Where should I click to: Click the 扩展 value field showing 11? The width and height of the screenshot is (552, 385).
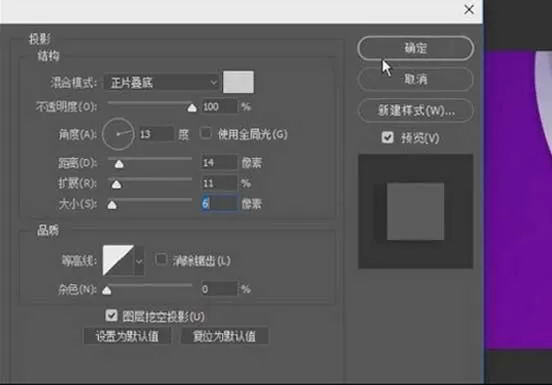pos(219,183)
